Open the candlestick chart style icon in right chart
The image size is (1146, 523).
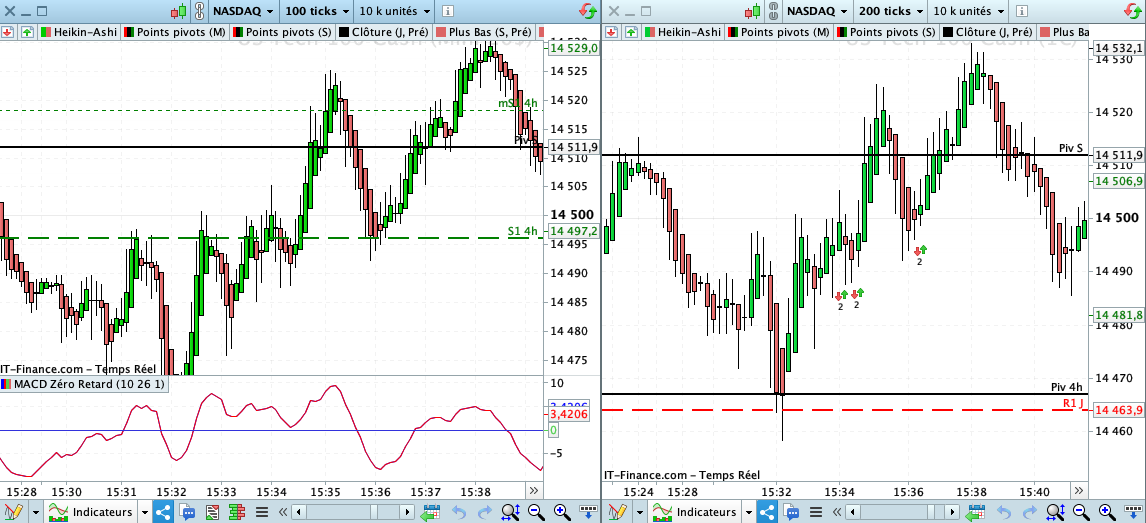coord(752,11)
